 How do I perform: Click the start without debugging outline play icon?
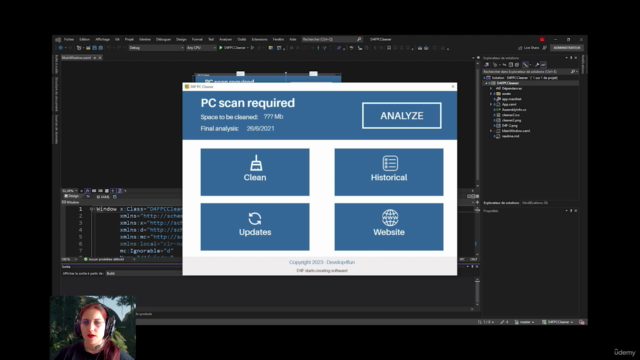pyautogui.click(x=252, y=48)
